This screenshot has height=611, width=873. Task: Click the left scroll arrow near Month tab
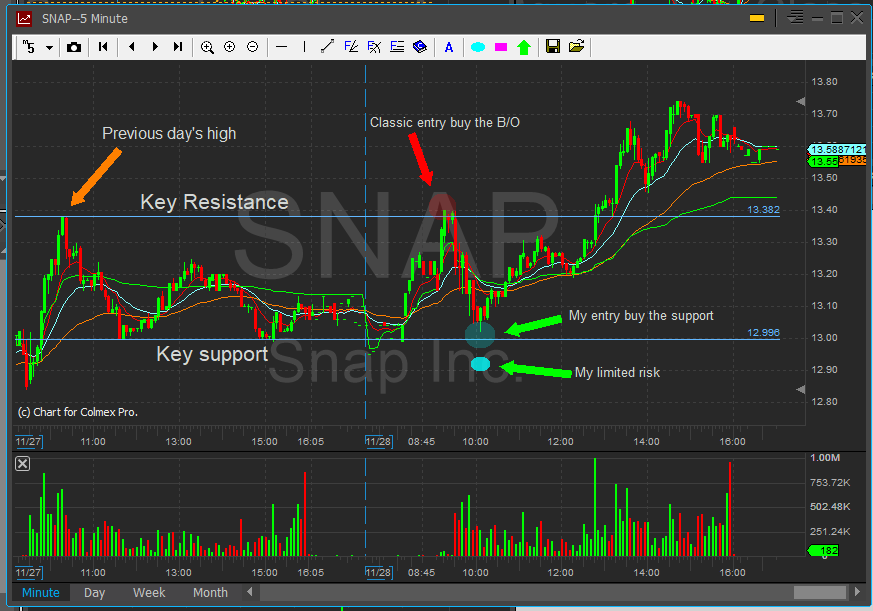(250, 592)
